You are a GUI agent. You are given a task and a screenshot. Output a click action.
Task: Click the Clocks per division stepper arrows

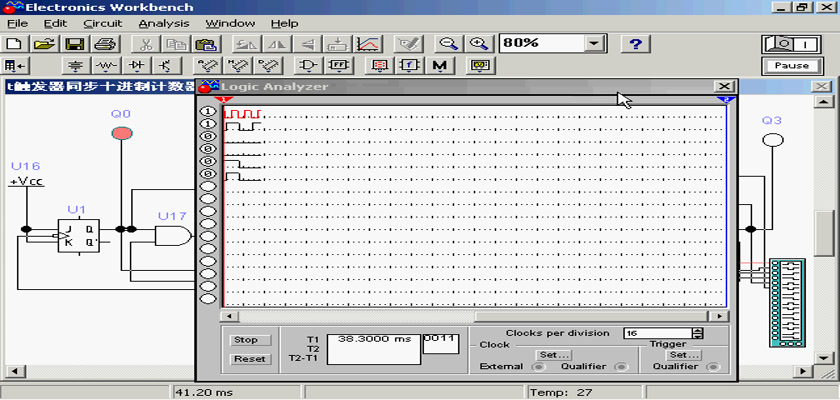click(698, 333)
